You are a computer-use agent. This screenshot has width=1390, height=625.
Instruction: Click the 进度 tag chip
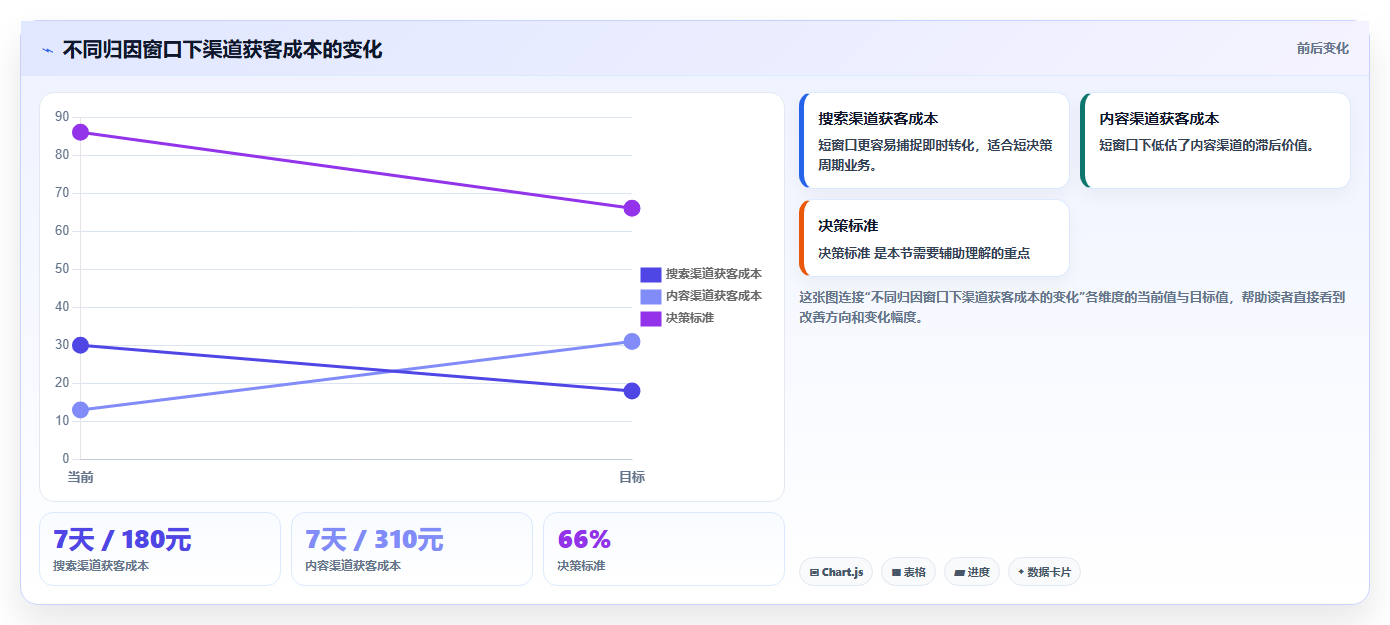972,572
